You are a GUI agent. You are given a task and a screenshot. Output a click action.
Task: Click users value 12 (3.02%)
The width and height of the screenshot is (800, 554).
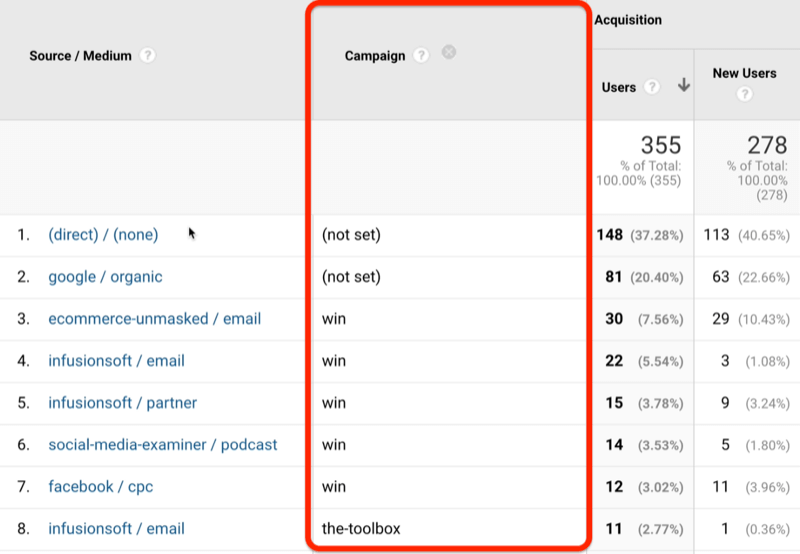[x=644, y=487]
